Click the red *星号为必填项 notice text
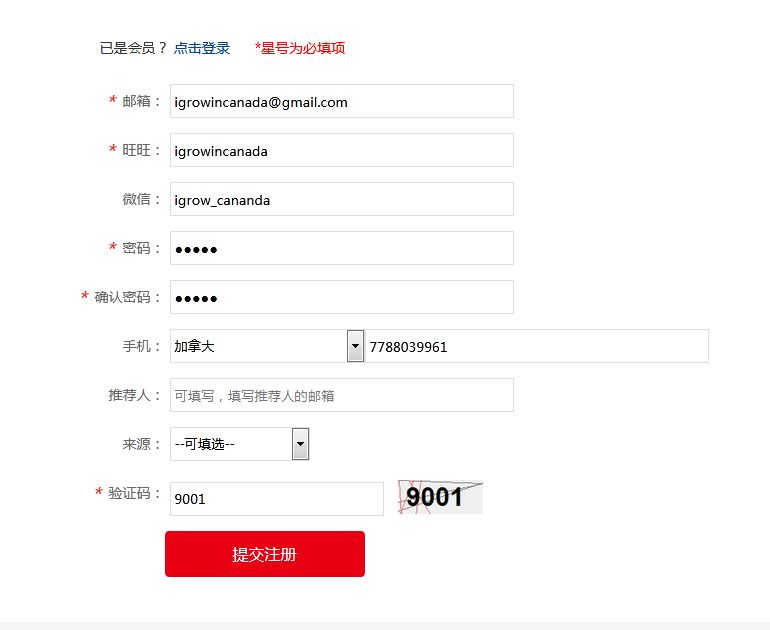The width and height of the screenshot is (770, 630). click(300, 48)
